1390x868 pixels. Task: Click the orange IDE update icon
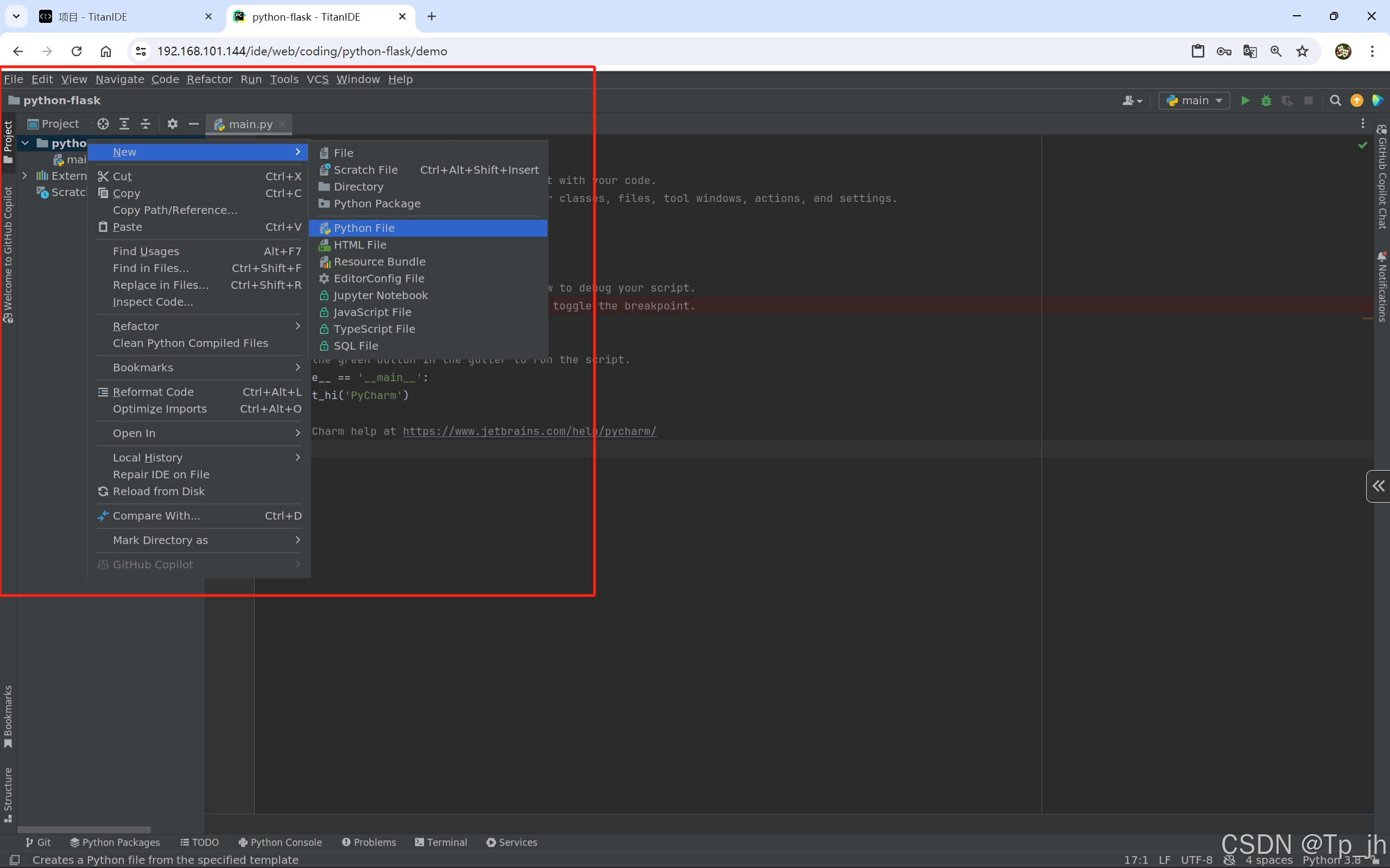click(x=1357, y=100)
